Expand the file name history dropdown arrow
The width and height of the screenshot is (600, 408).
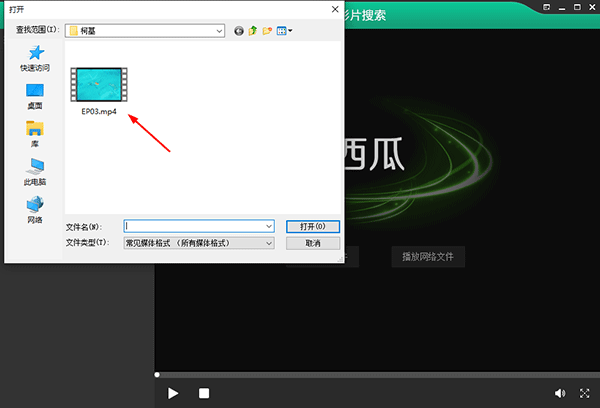269,226
